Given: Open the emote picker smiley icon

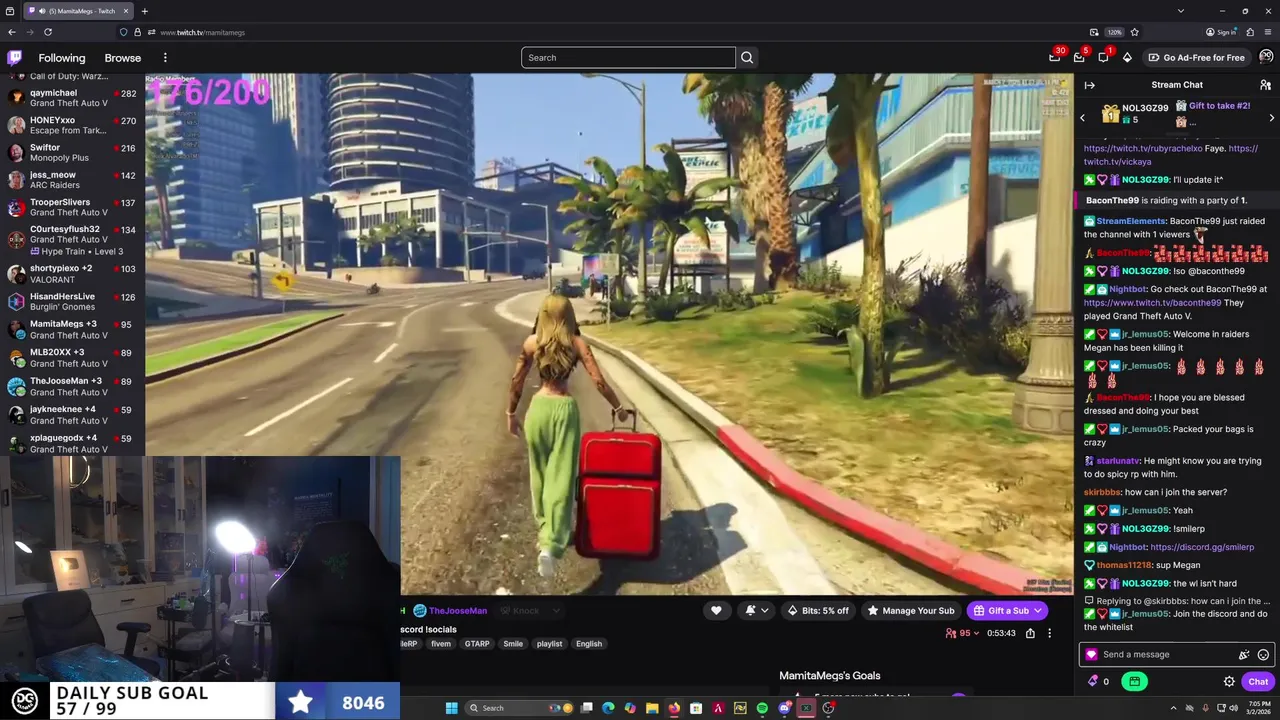Looking at the screenshot, I should point(1263,655).
